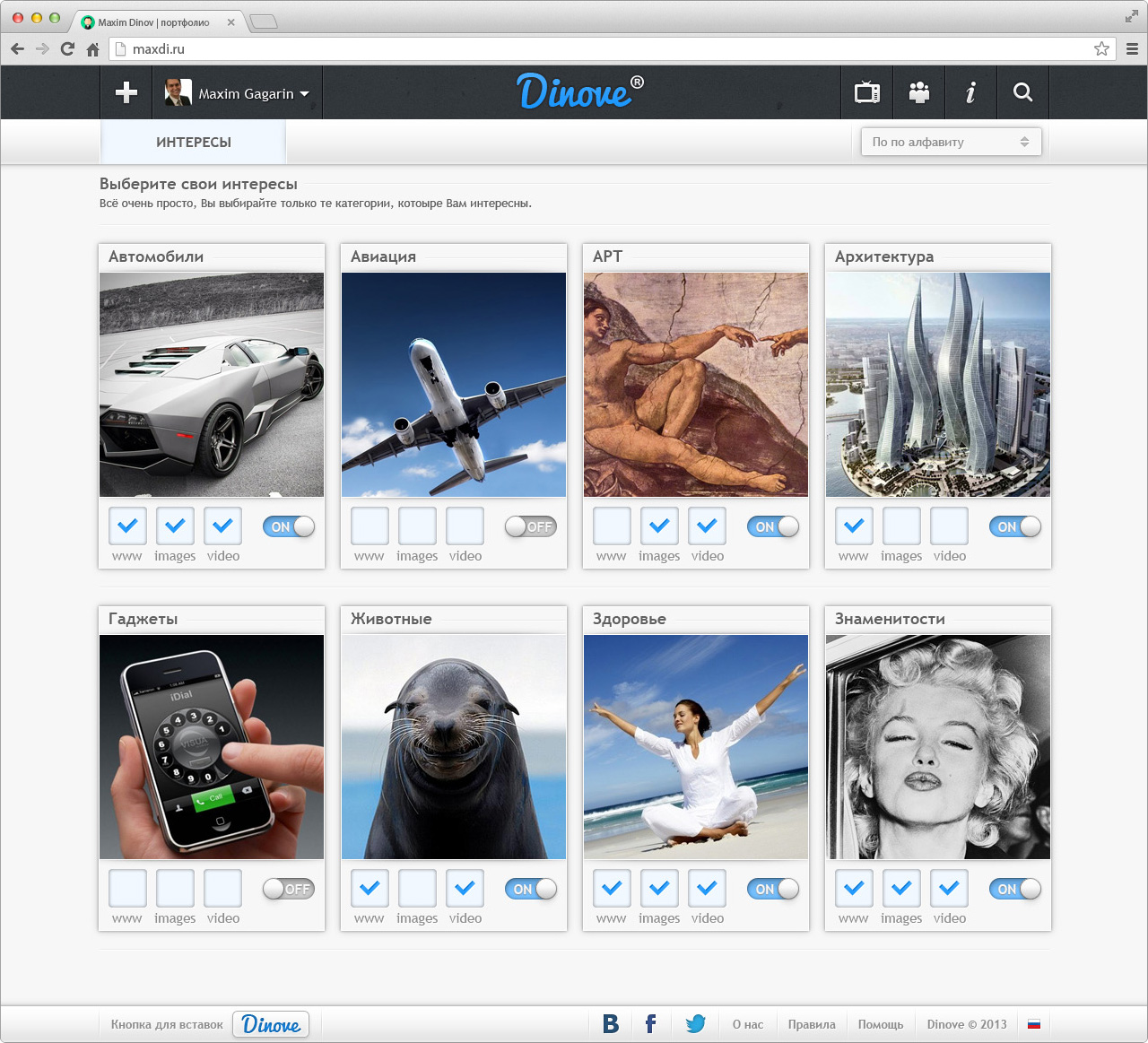Uncheck images for Автомобили
This screenshot has height=1043, width=1148.
(175, 526)
